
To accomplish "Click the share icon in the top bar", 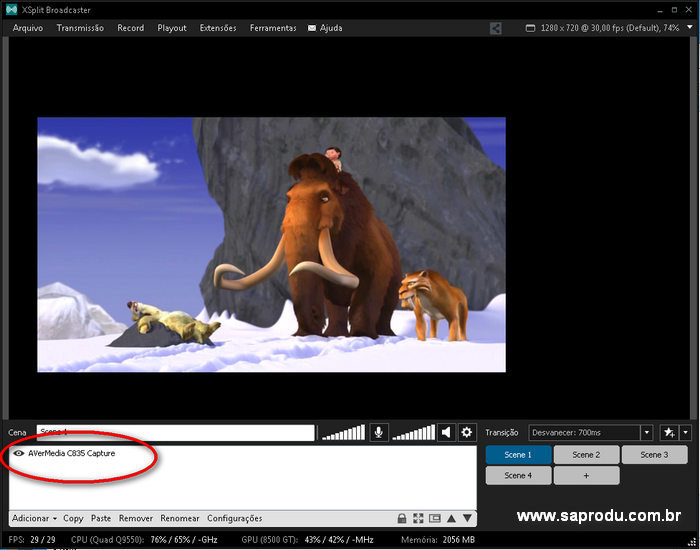I will coord(496,28).
